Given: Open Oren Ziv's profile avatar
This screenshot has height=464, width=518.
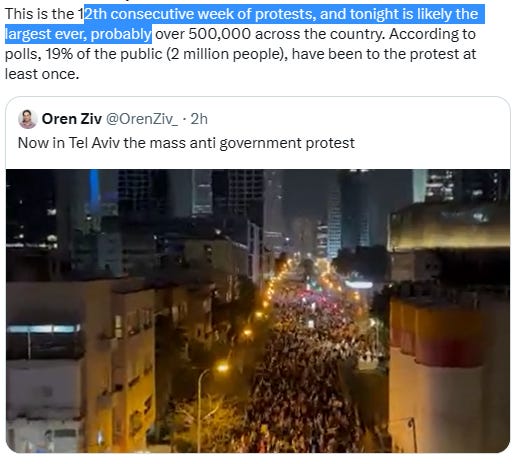Looking at the screenshot, I should coord(28,119).
